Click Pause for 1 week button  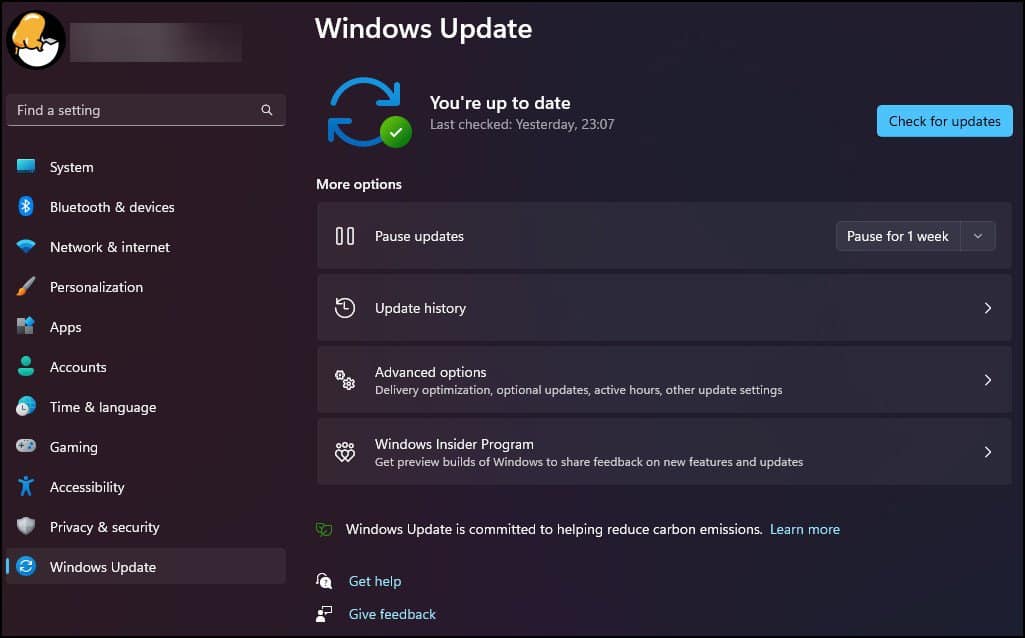pyautogui.click(x=898, y=236)
